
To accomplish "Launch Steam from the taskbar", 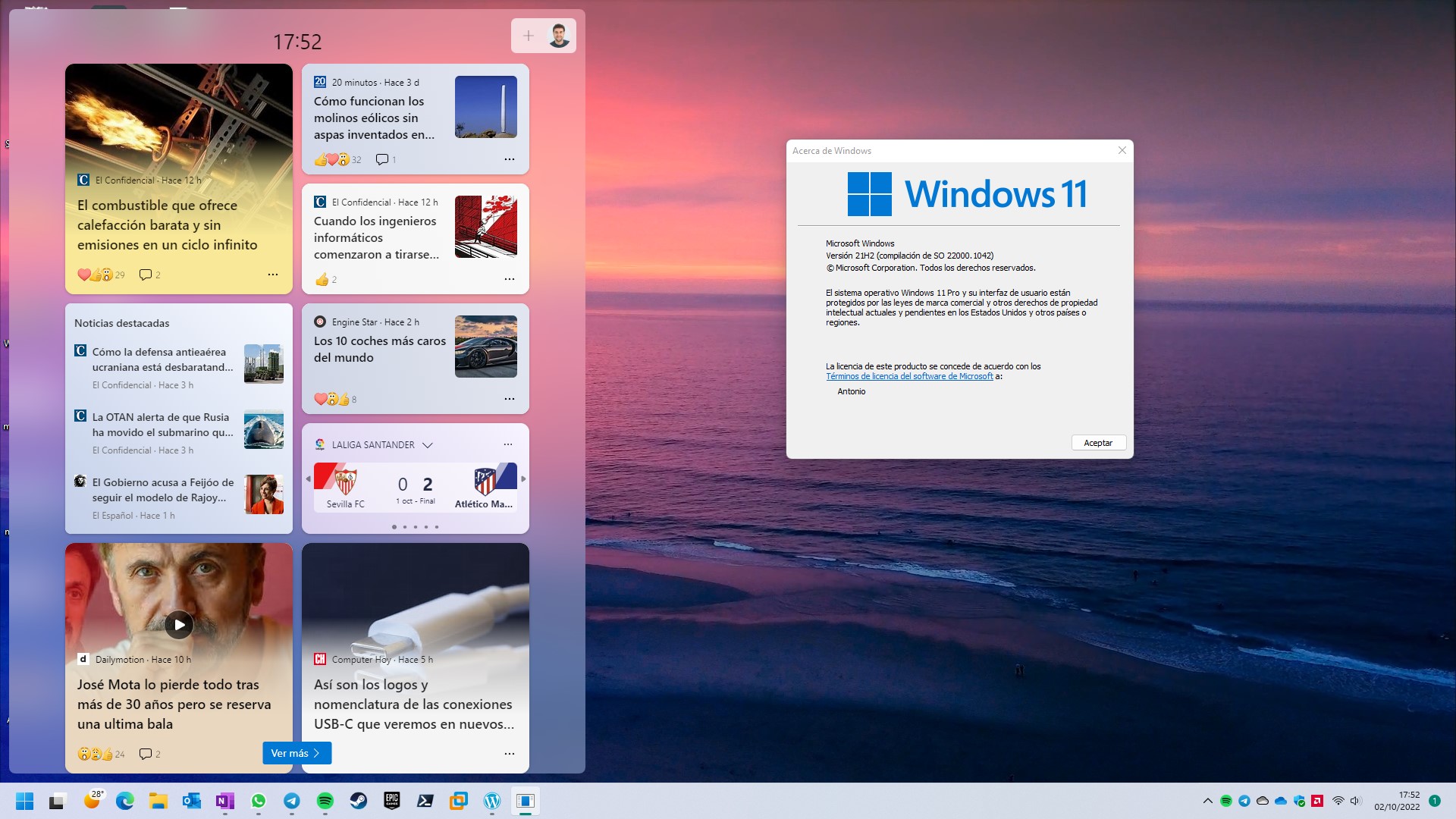I will tap(358, 801).
